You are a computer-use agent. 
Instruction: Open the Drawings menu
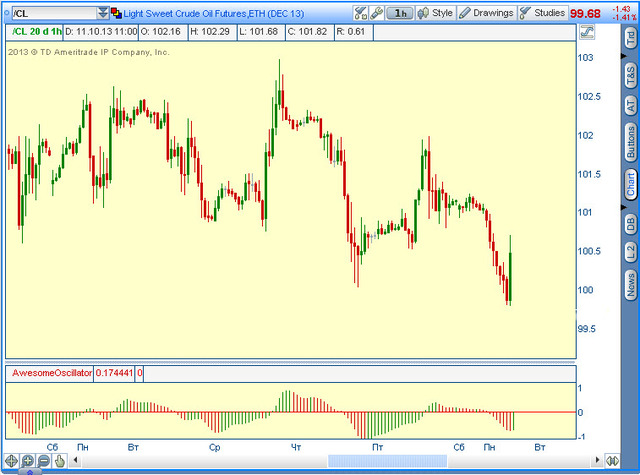point(487,13)
